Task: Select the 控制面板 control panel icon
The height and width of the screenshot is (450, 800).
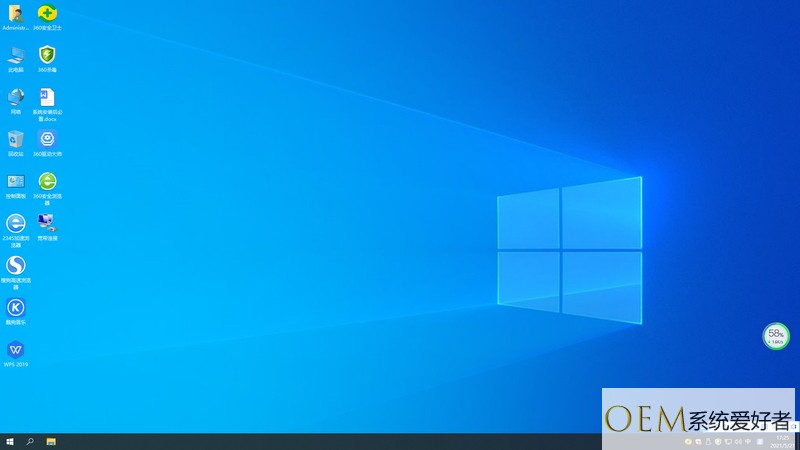Action: click(x=16, y=185)
